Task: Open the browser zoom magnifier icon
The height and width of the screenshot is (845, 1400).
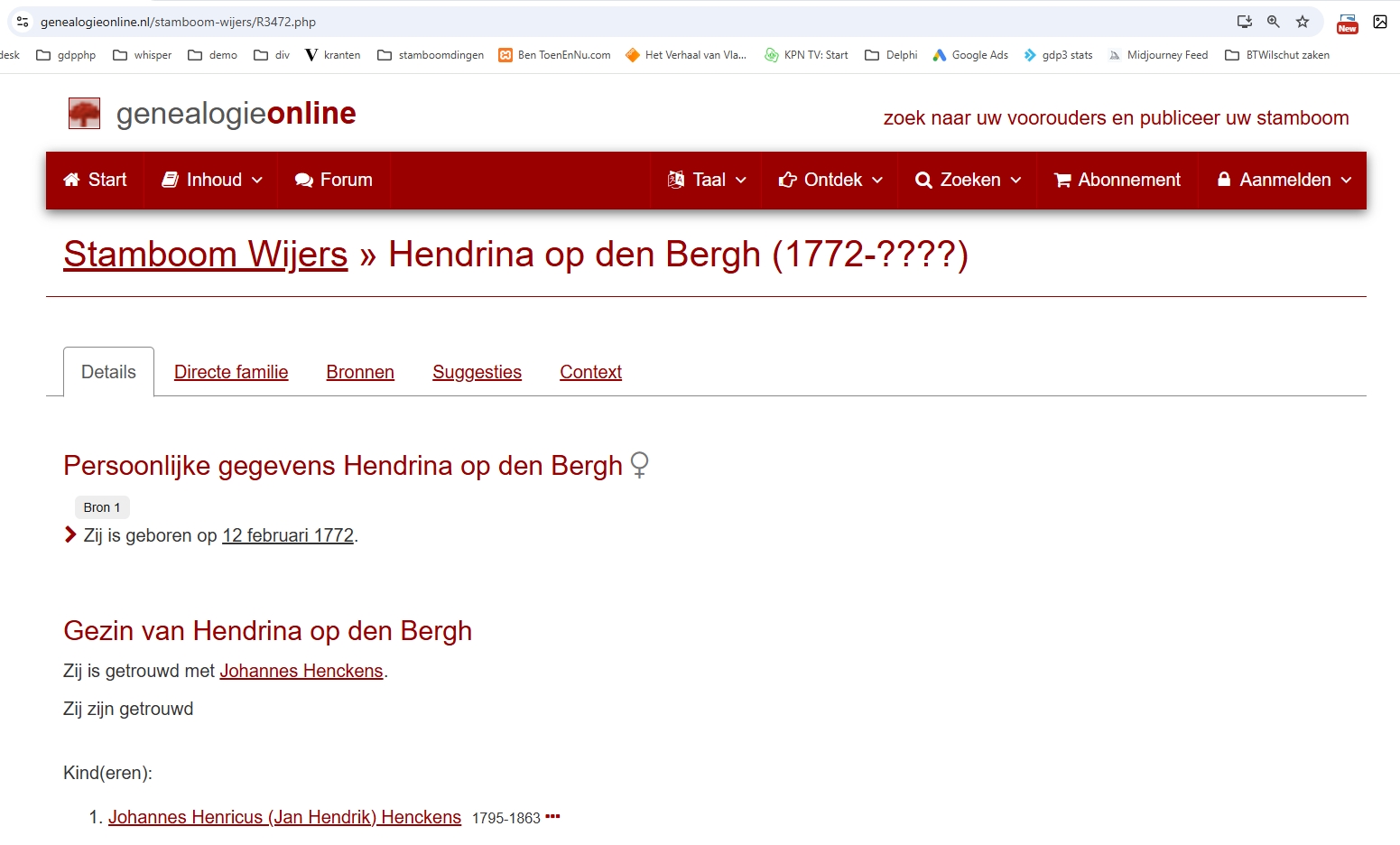Action: click(x=1273, y=22)
